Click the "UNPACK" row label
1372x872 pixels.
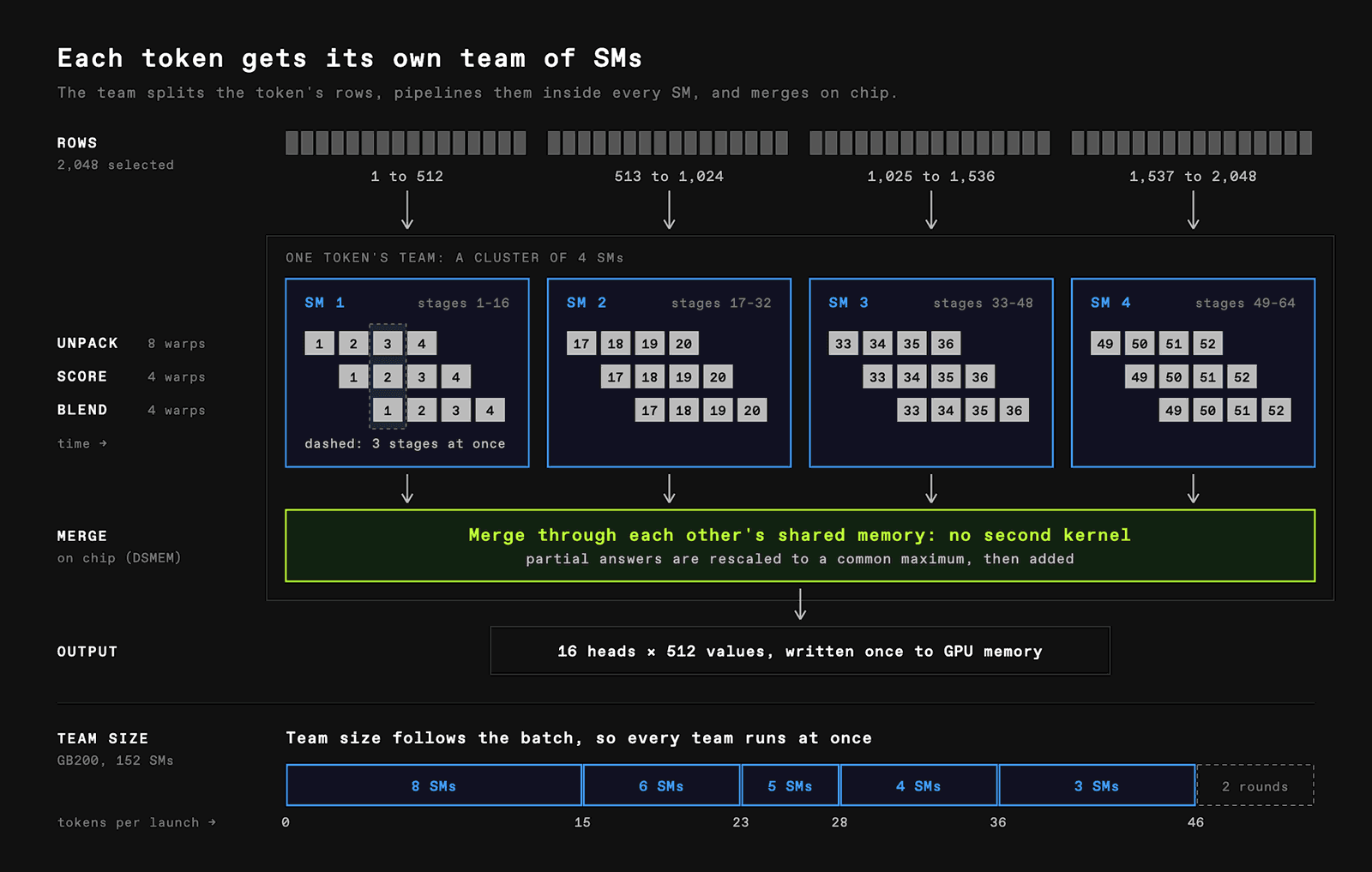click(x=87, y=343)
